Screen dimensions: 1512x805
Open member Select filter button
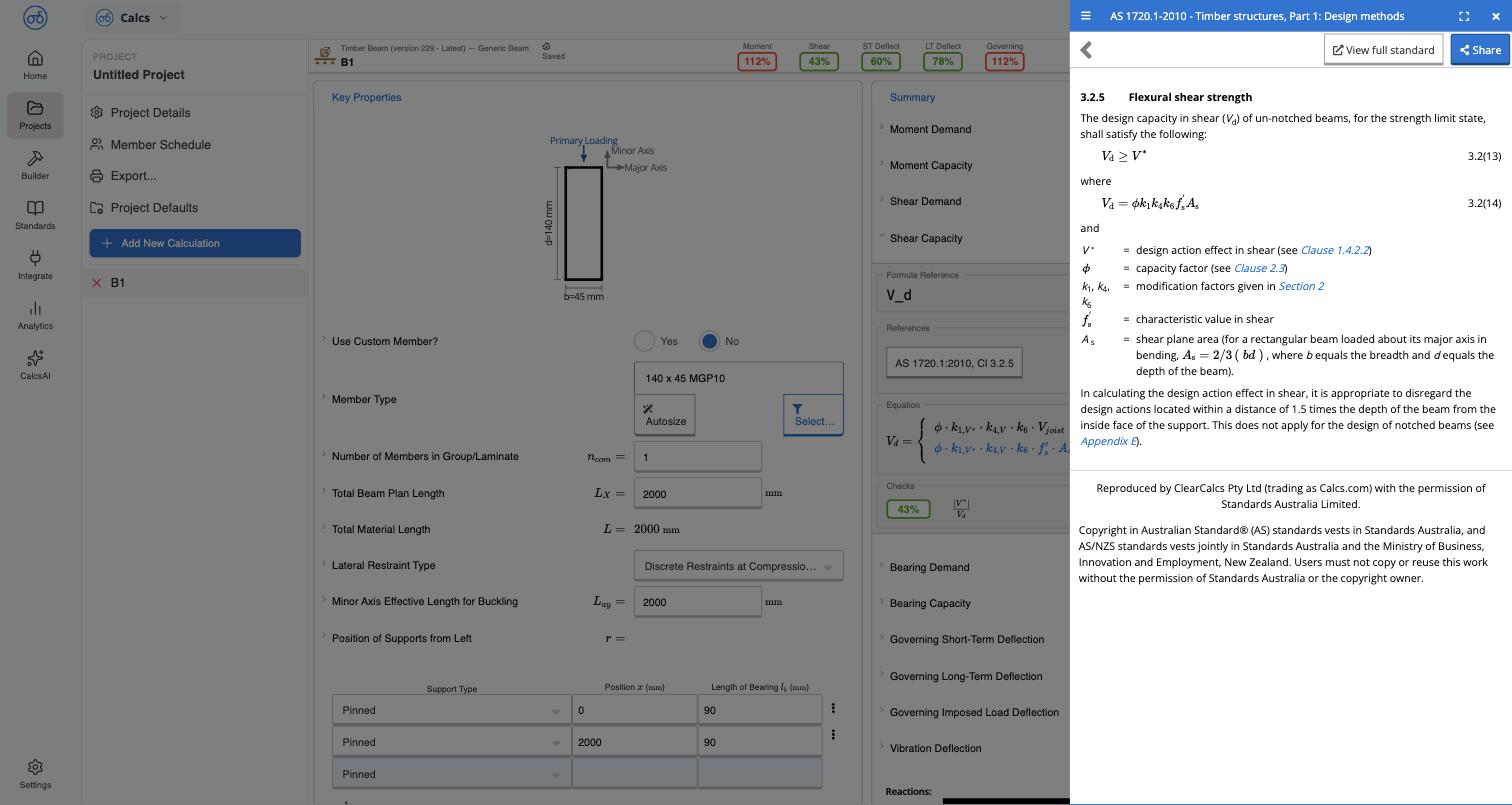(813, 415)
